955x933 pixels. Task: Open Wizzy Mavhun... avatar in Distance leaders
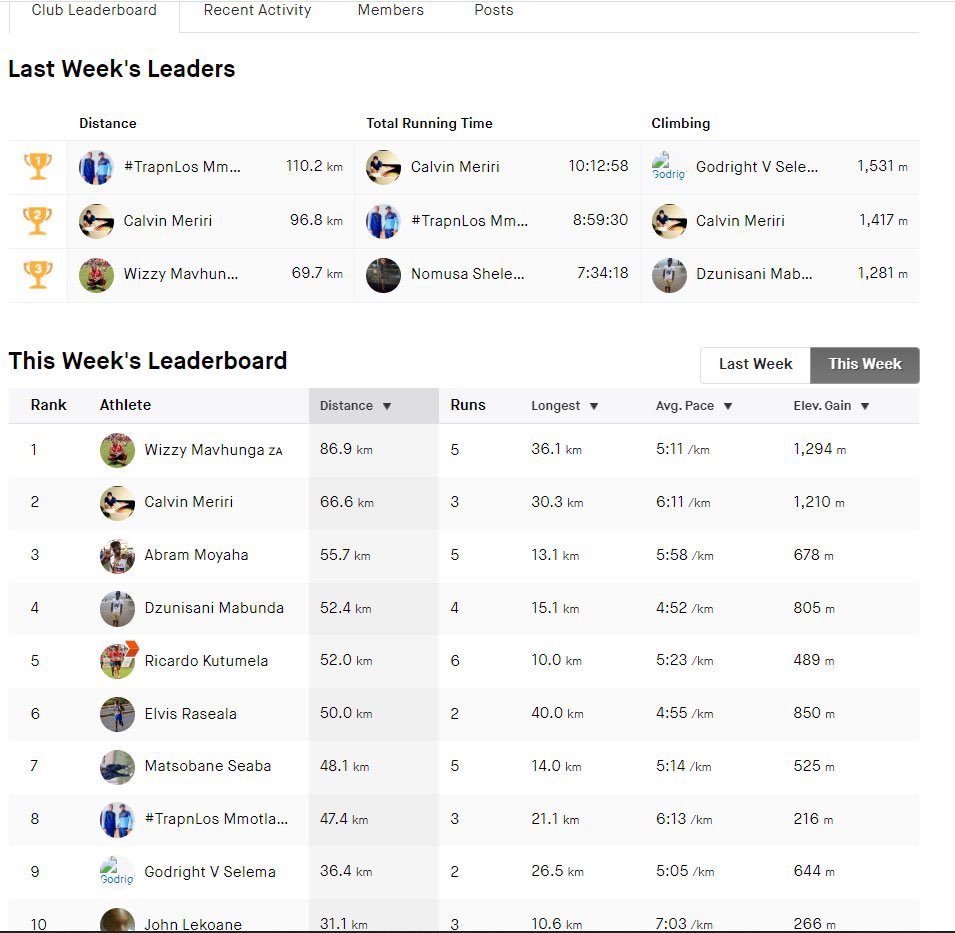96,275
